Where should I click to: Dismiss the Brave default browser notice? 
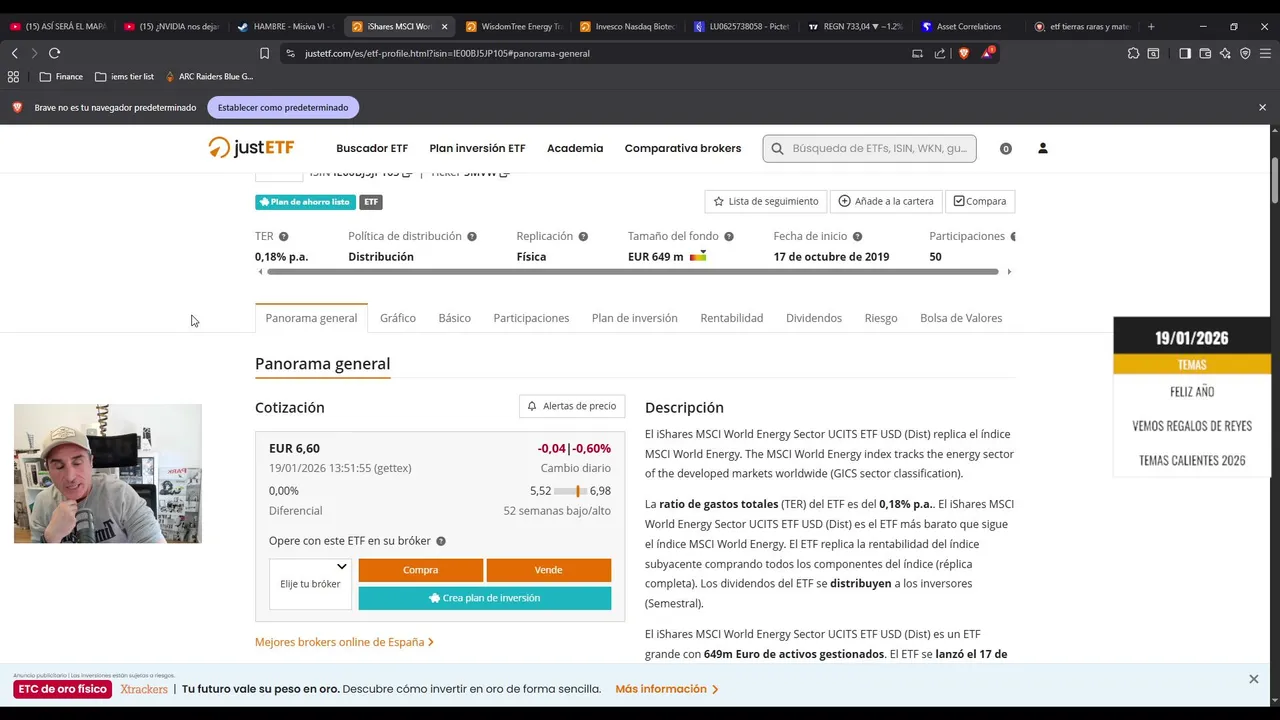[1262, 107]
